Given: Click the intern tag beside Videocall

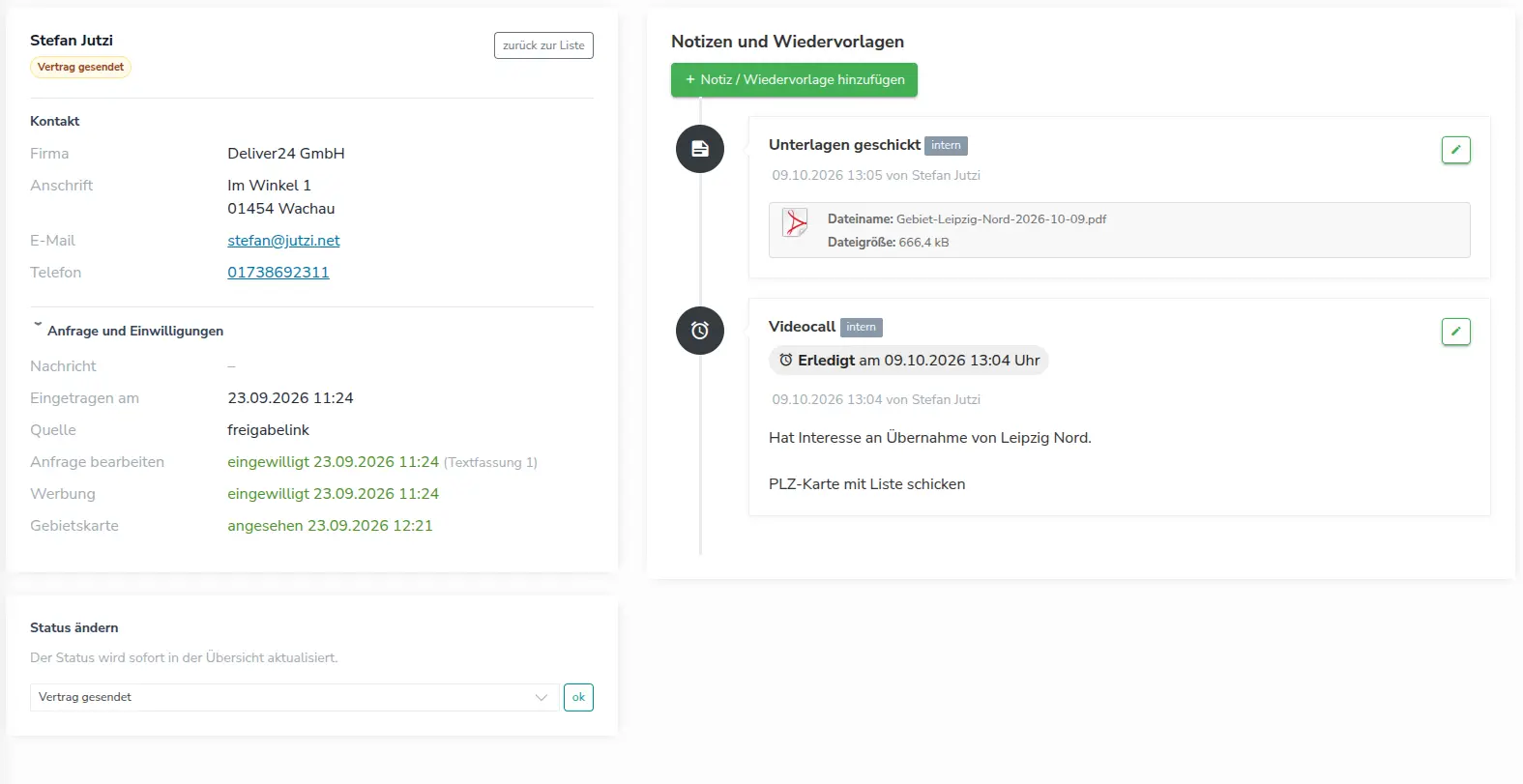Looking at the screenshot, I should (861, 327).
